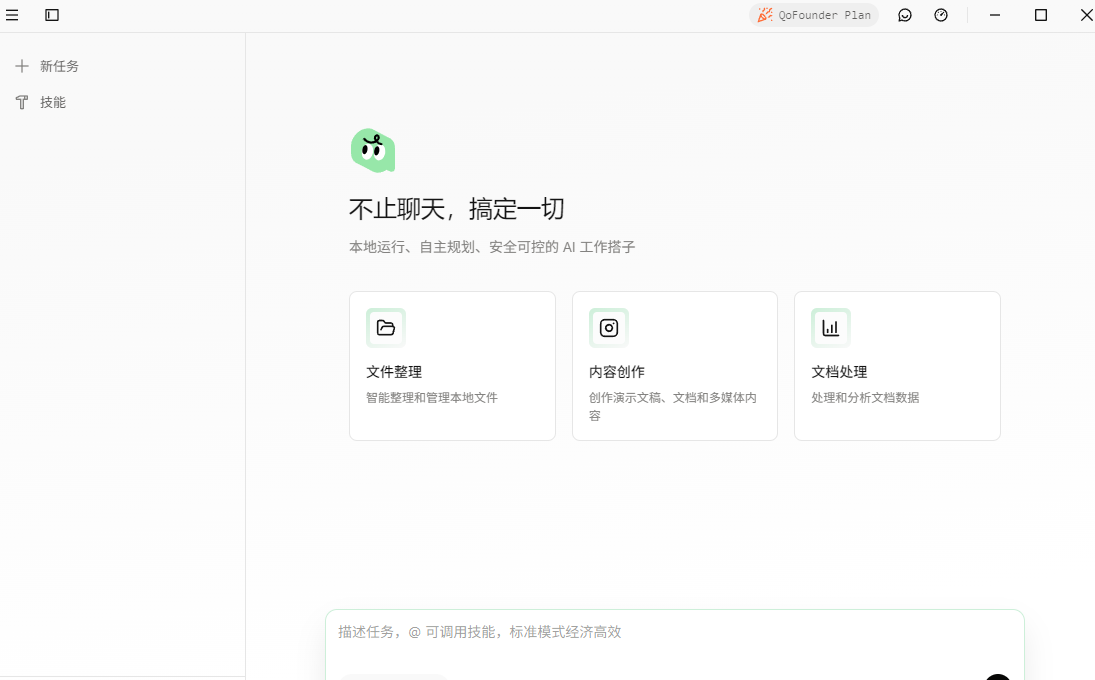1095x680 pixels.
Task: Maximize the application window
Action: (1041, 15)
